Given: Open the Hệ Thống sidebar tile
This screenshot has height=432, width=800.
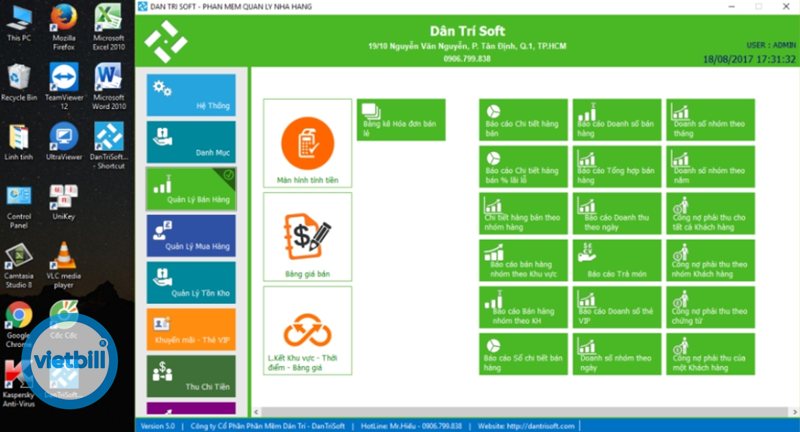Looking at the screenshot, I should tap(191, 95).
